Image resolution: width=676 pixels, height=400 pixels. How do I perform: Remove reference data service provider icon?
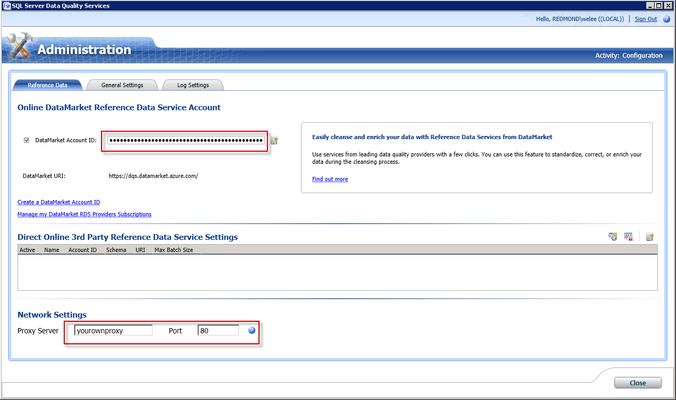pos(628,237)
